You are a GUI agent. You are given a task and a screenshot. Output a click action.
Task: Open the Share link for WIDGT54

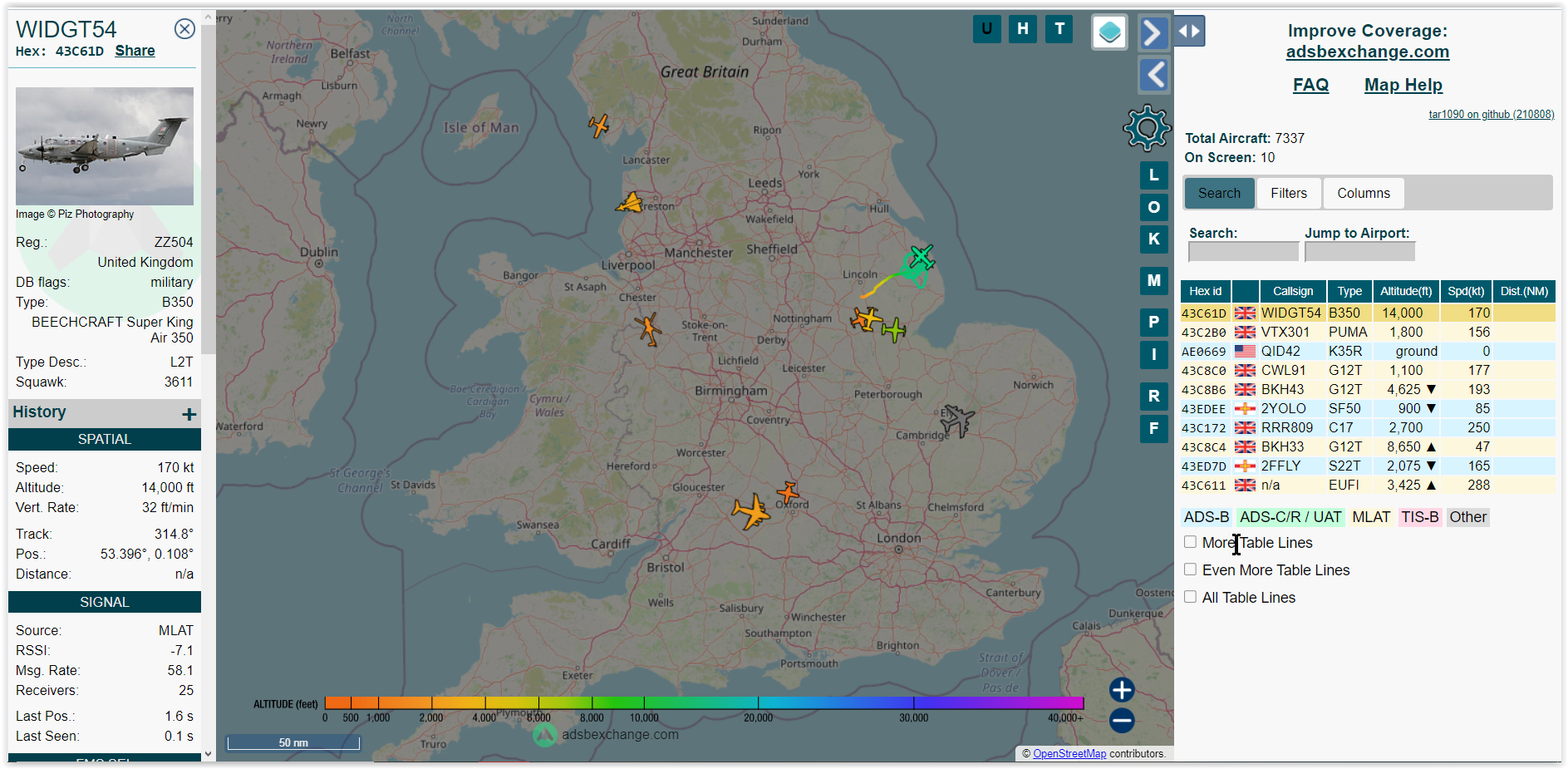click(x=135, y=51)
